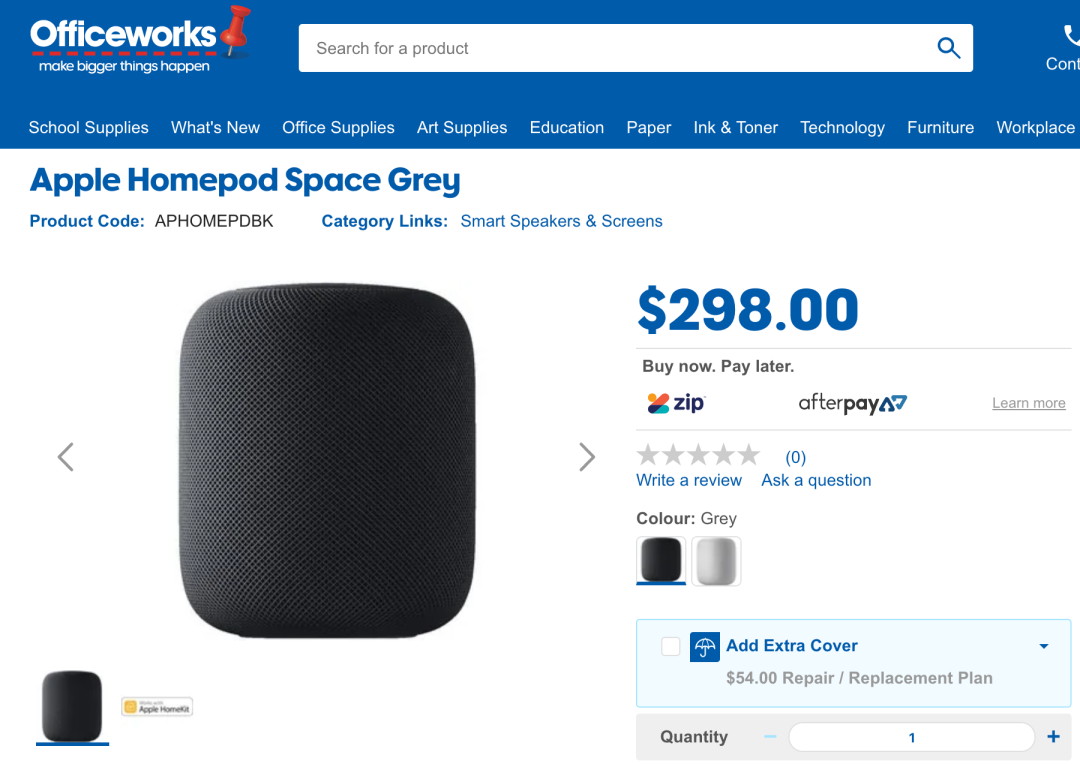Open the Technology menu
The image size is (1080, 764).
[x=842, y=127]
